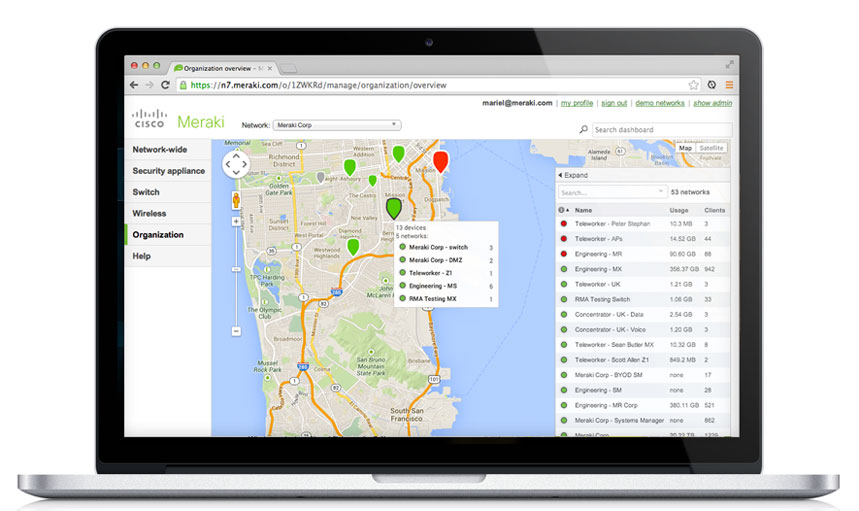The height and width of the screenshot is (511, 859).
Task: Open Teleworker - Z1 in map popup
Action: [431, 273]
